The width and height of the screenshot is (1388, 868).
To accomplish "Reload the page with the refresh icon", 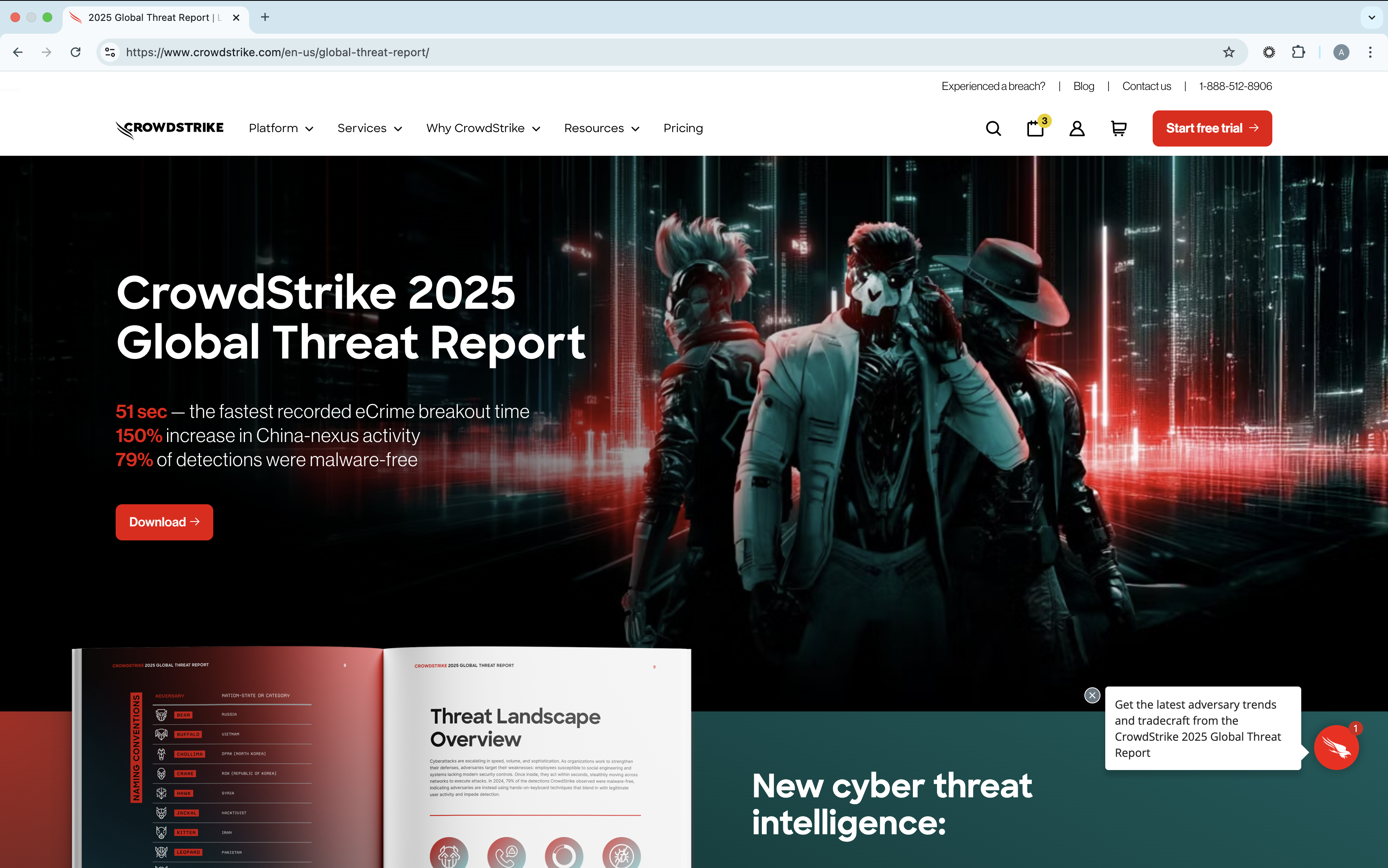I will click(75, 52).
